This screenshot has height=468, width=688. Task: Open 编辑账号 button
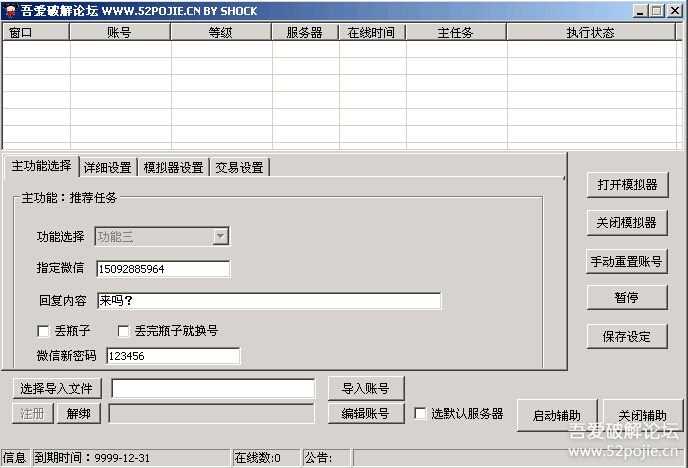366,413
